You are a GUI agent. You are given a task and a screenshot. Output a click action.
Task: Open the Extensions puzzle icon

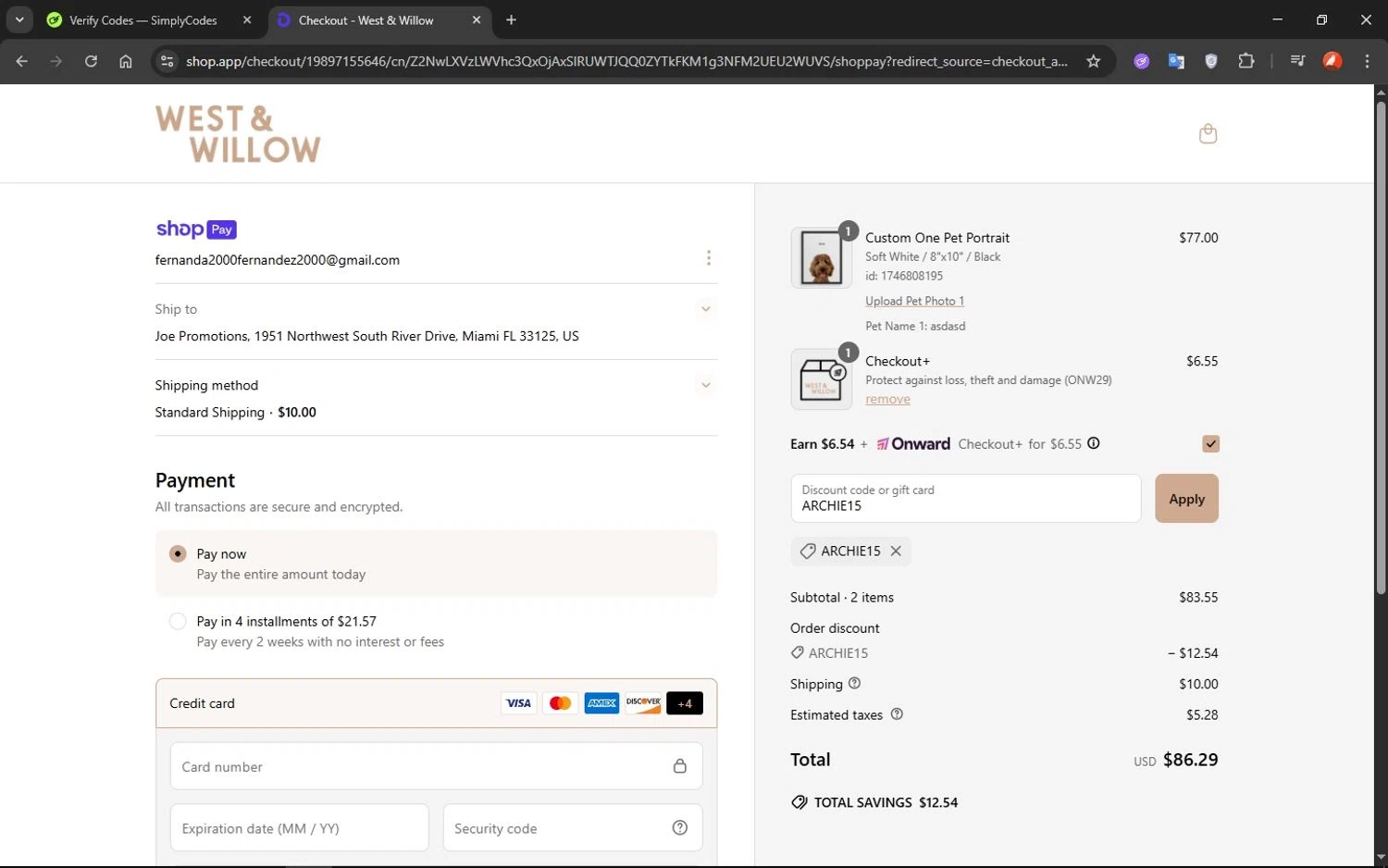tap(1246, 61)
